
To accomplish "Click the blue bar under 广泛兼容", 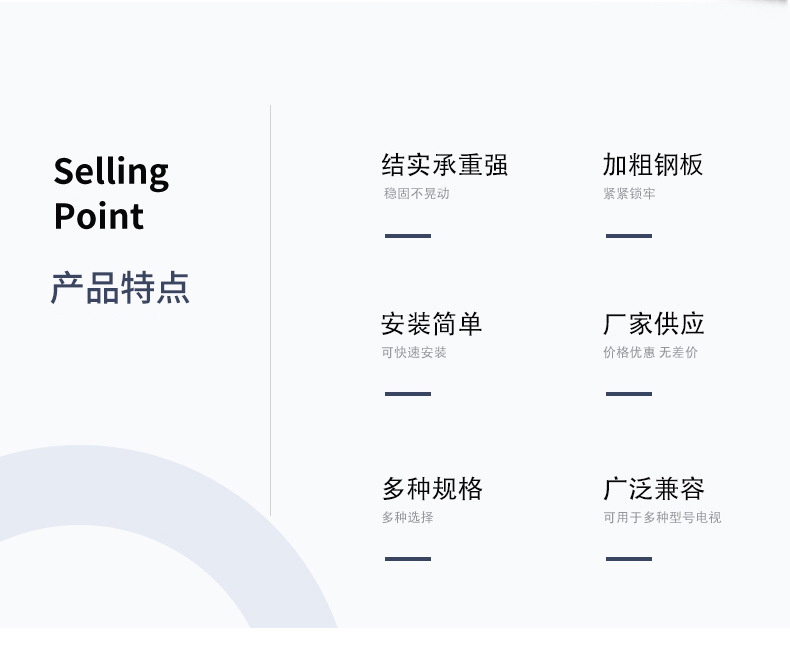I will point(629,559).
